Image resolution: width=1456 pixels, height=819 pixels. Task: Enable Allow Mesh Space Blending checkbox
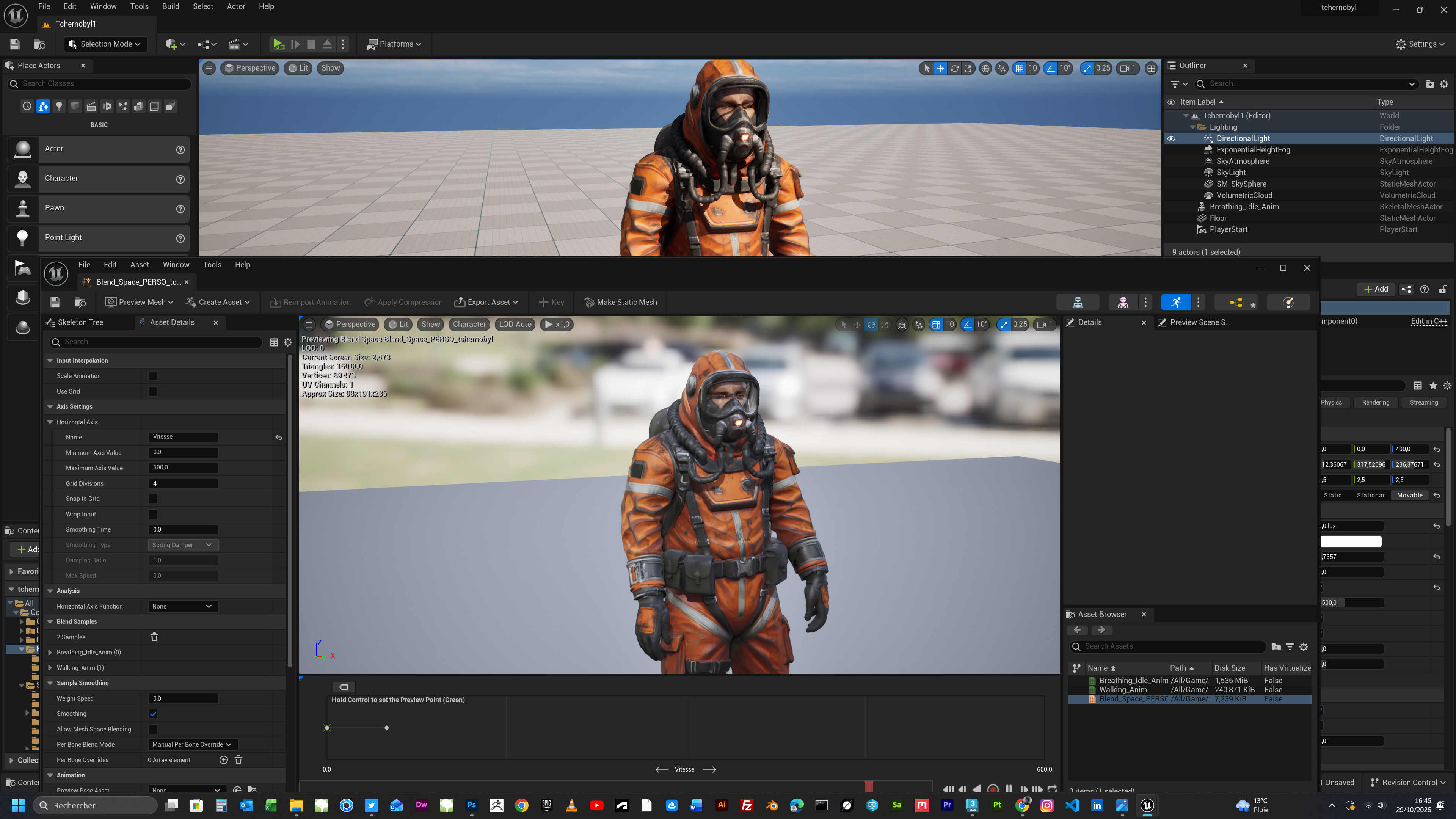[152, 729]
